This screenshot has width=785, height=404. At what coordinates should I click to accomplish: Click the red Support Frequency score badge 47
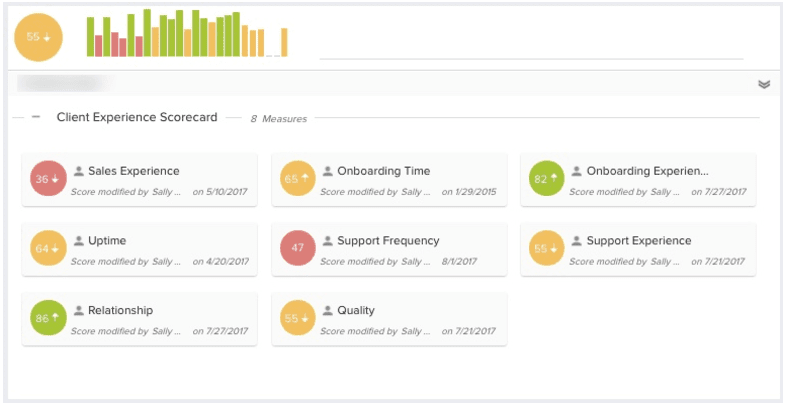[297, 248]
